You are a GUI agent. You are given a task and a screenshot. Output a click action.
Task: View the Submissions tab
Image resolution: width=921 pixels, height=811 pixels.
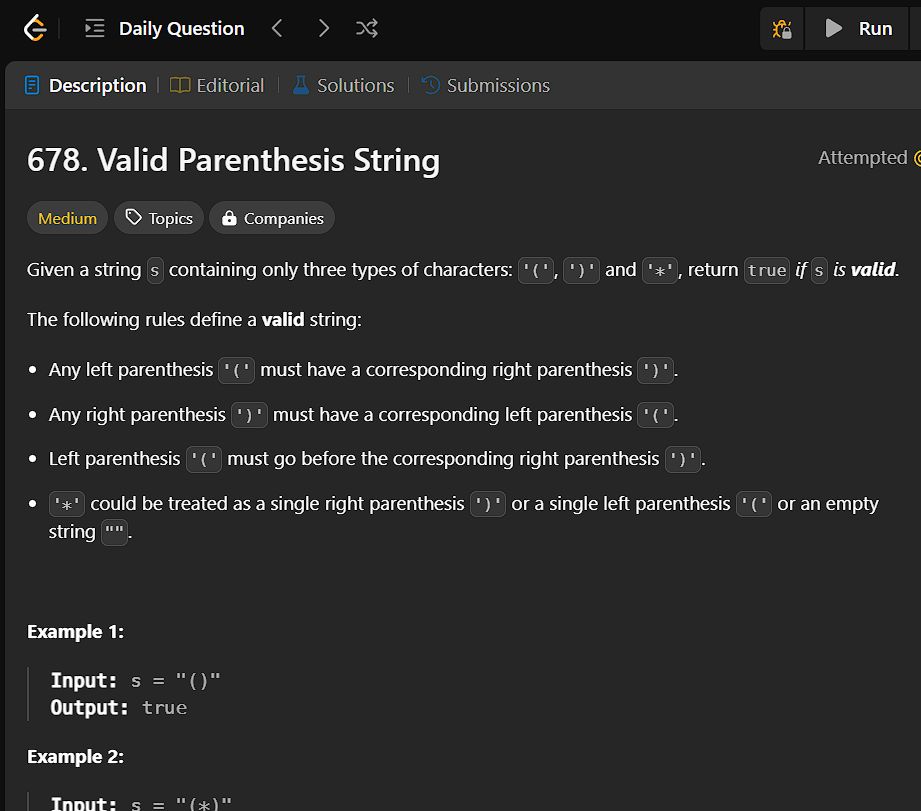pos(485,86)
